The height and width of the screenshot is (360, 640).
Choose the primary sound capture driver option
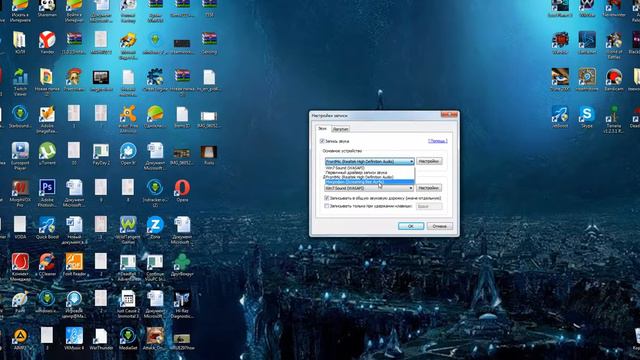tap(369, 173)
